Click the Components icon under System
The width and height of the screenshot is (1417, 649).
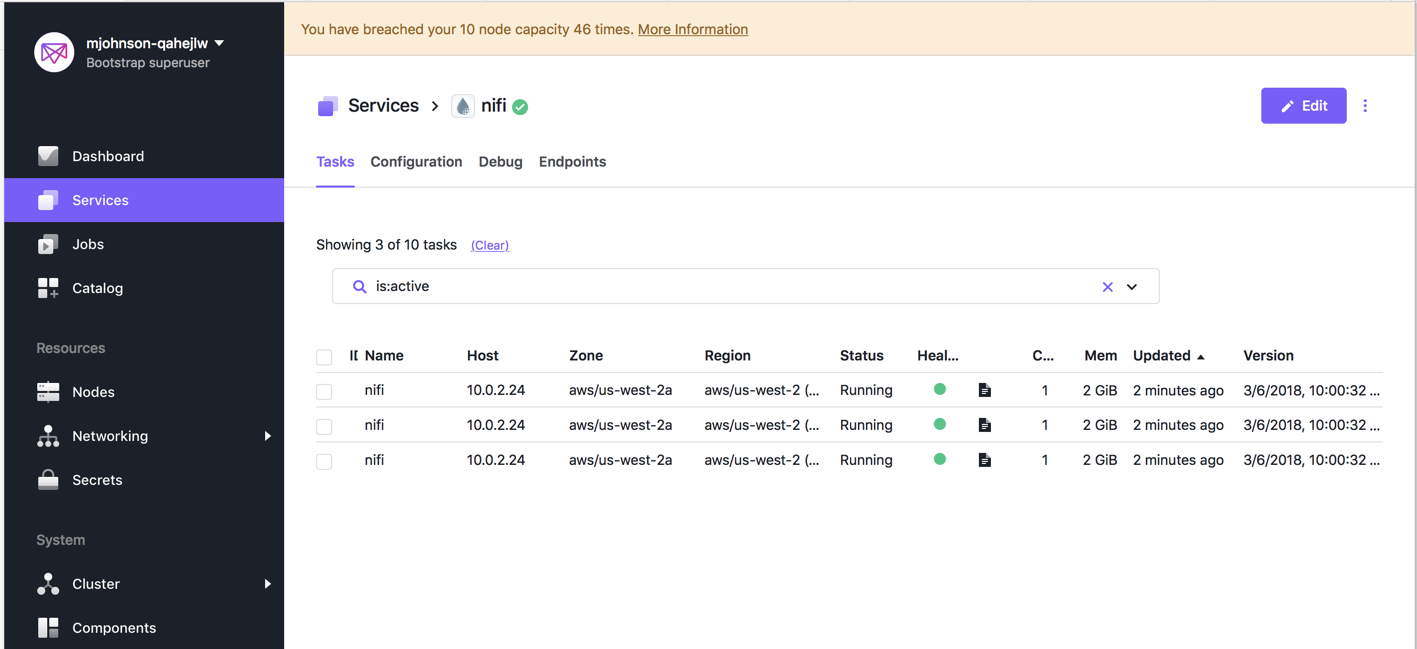[48, 628]
